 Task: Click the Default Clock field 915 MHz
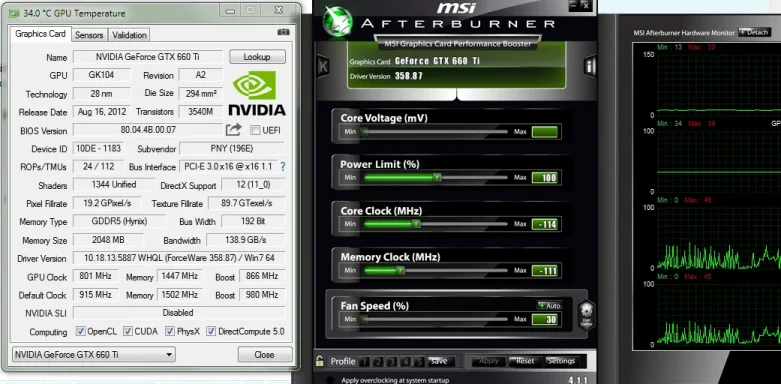point(96,295)
